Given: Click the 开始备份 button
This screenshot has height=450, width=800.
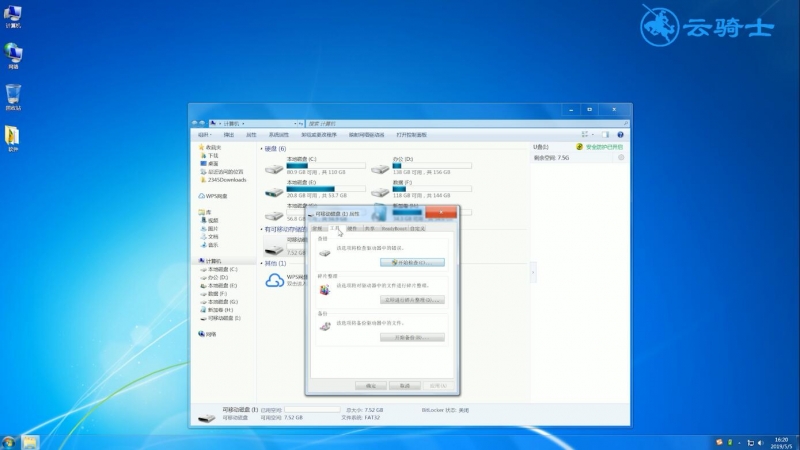Looking at the screenshot, I should tap(412, 337).
